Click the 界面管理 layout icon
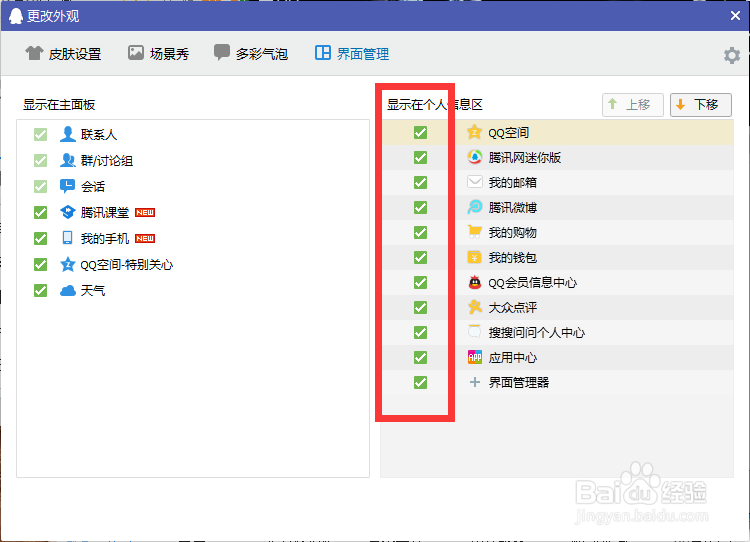The width and height of the screenshot is (750, 542). (x=323, y=53)
